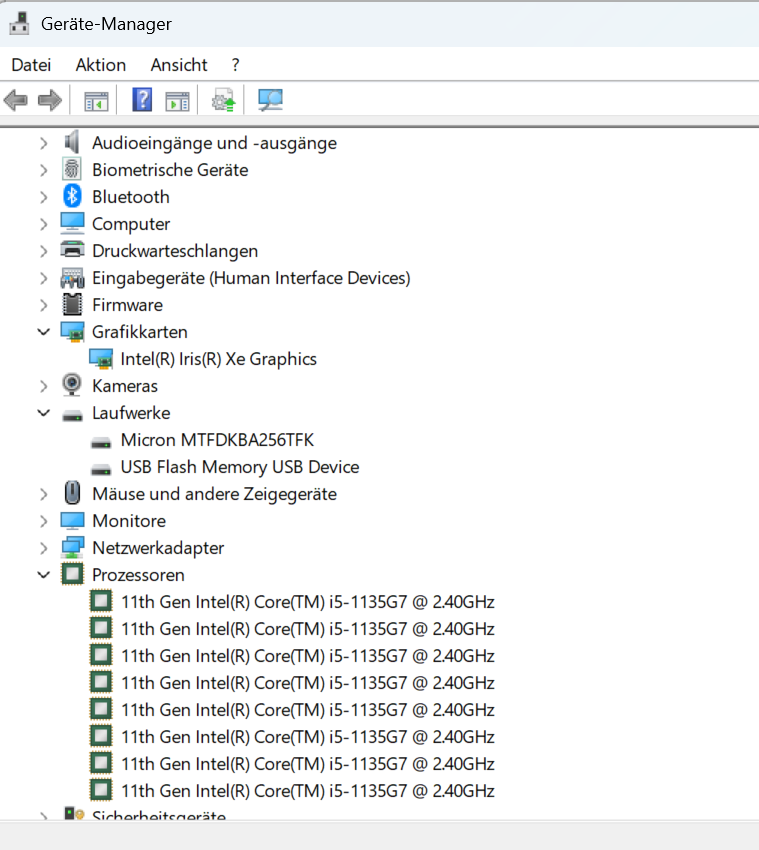Expand the Bluetooth node chevron
The height and width of the screenshot is (850, 759).
tap(44, 197)
